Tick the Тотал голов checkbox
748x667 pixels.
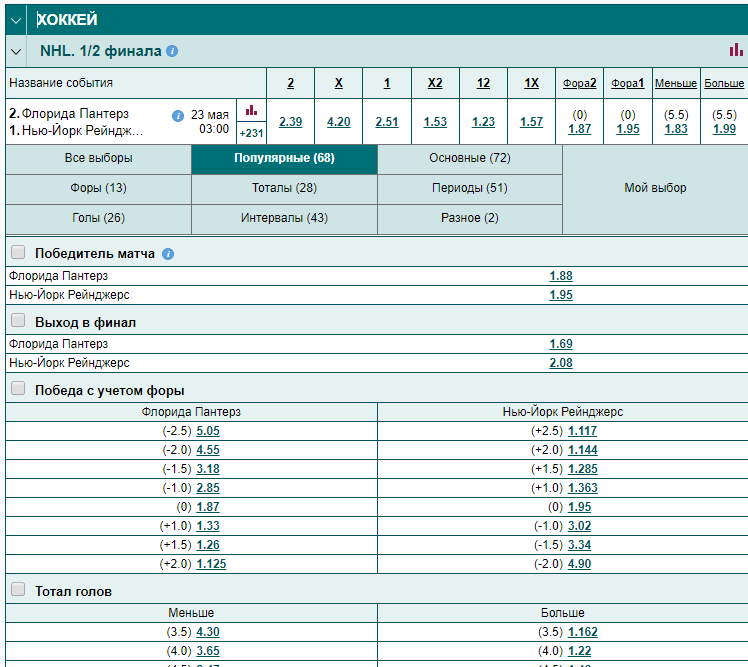tap(18, 589)
